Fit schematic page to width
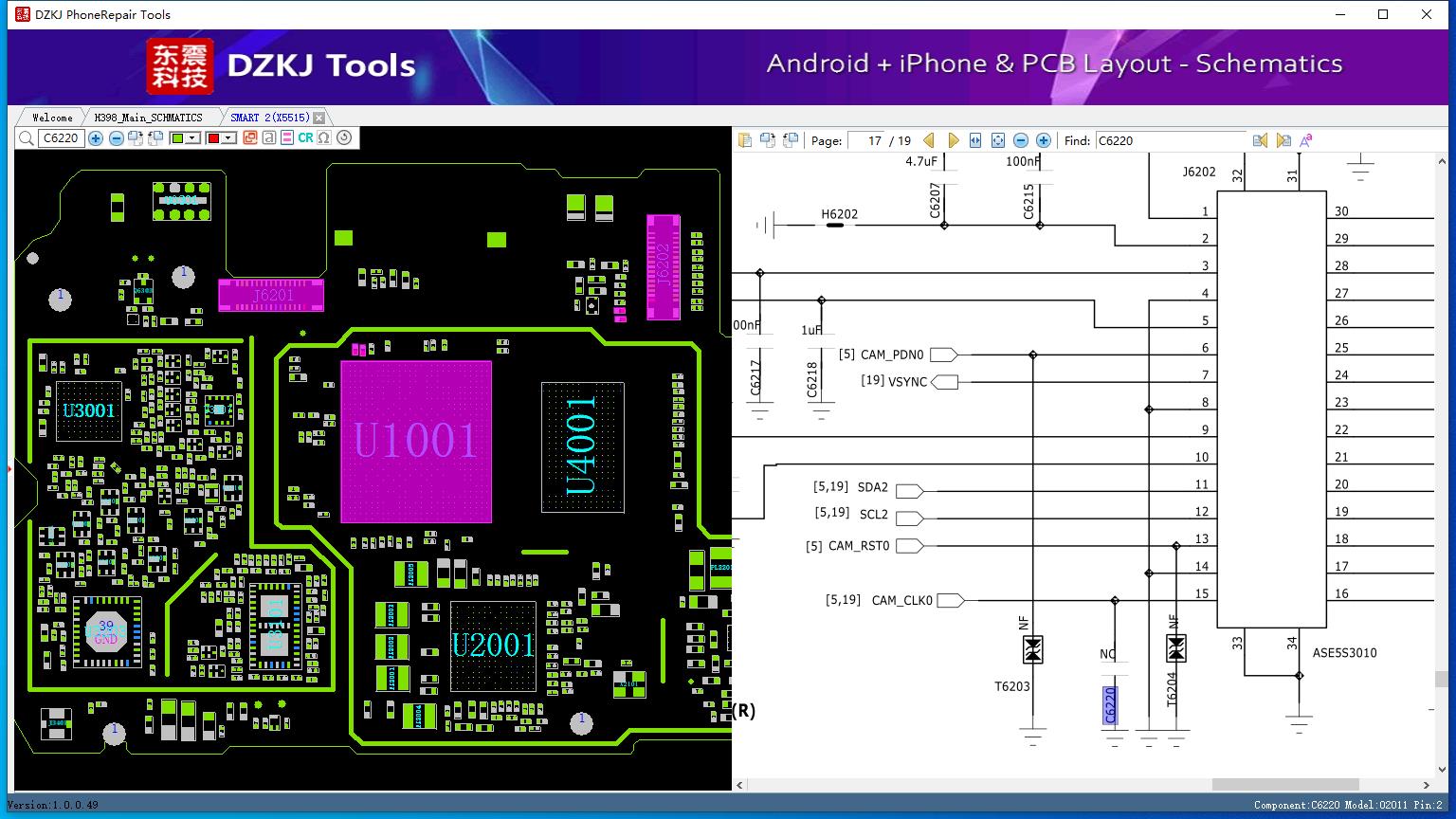 pos(975,140)
